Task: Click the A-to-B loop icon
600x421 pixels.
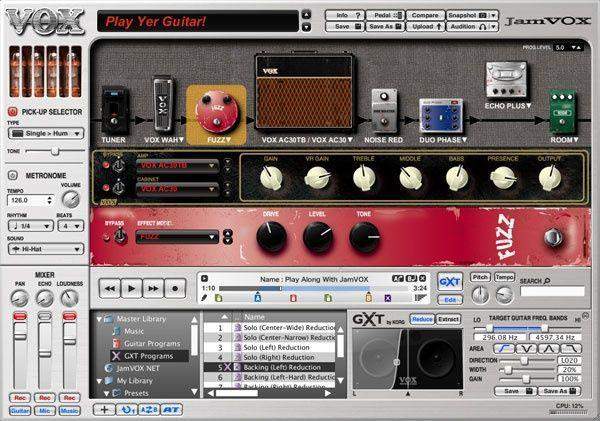Action: coord(149,410)
